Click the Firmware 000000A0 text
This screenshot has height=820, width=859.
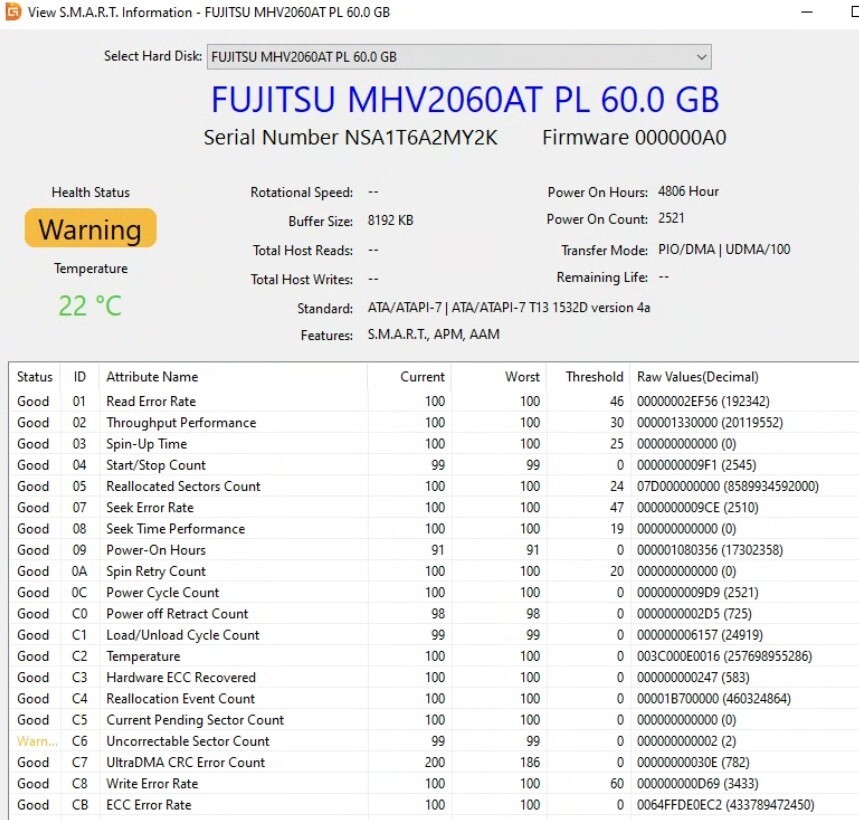[634, 137]
